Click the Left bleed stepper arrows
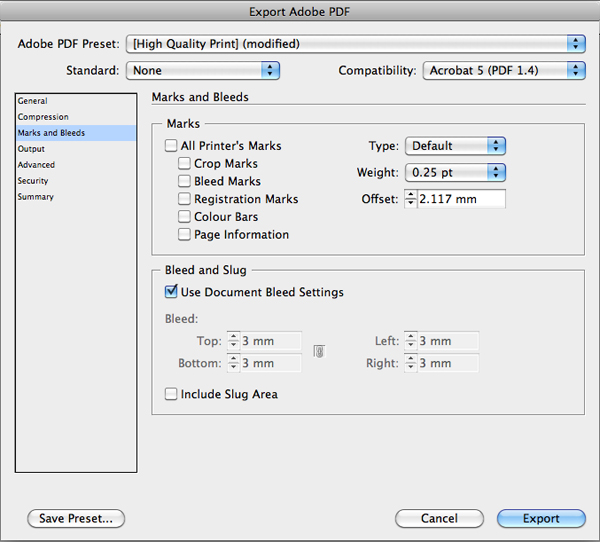This screenshot has width=600, height=542. [411, 341]
